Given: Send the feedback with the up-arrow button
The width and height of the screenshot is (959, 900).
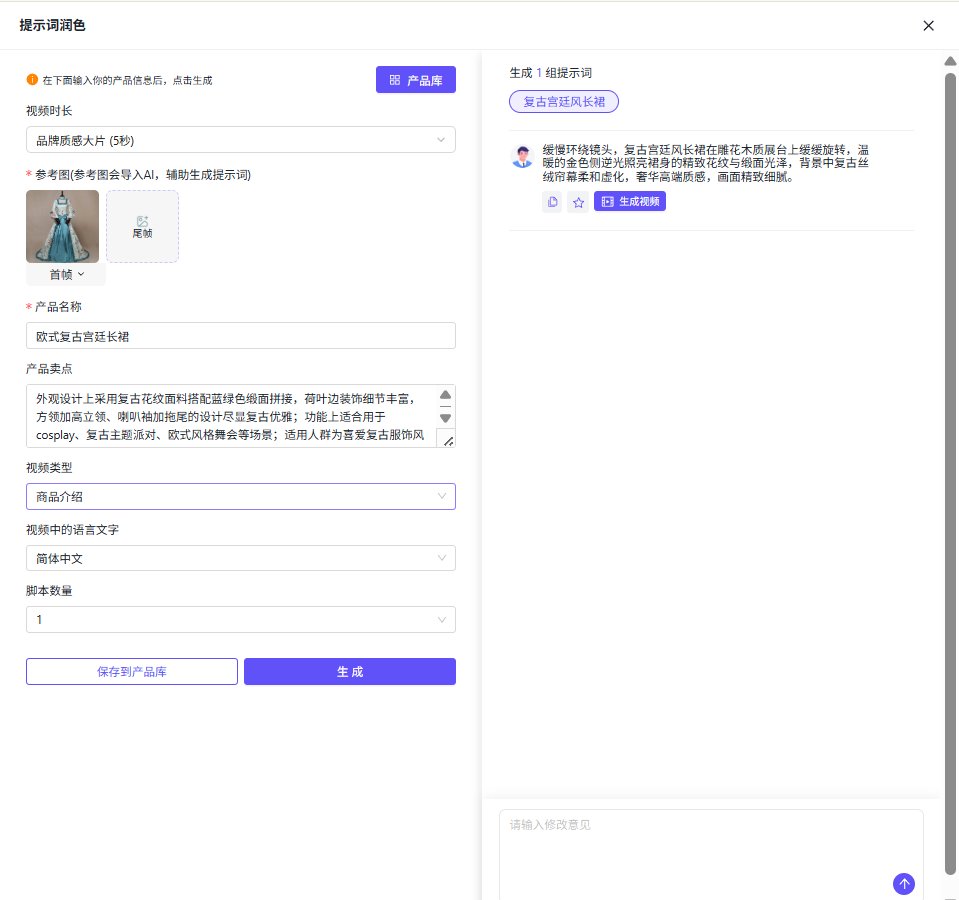Looking at the screenshot, I should click(x=904, y=883).
